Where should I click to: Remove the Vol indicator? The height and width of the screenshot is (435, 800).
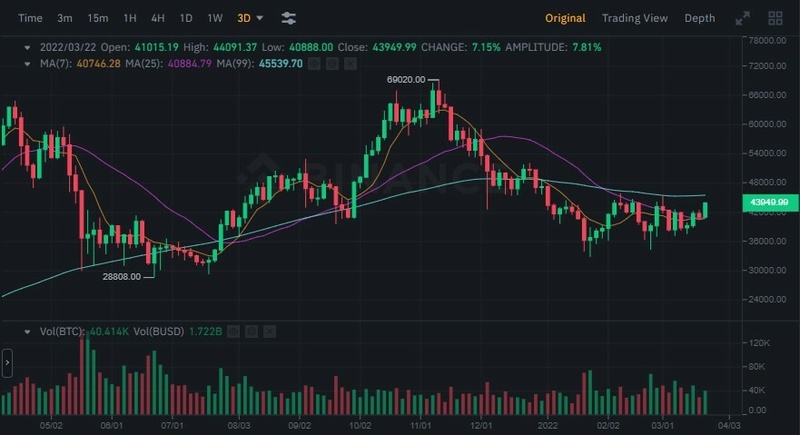coord(270,331)
